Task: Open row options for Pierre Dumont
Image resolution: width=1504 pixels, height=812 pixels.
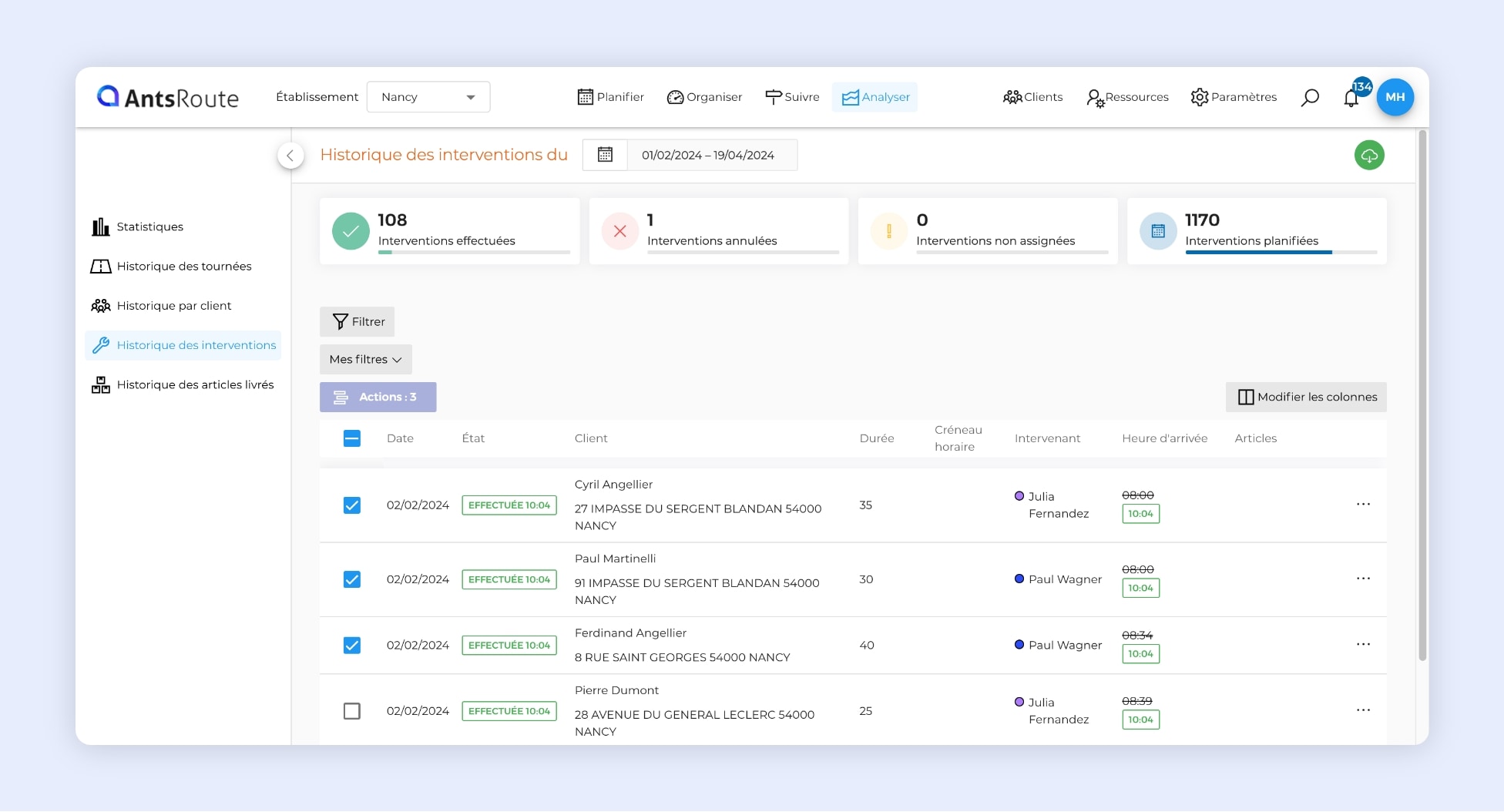Action: coord(1363,710)
